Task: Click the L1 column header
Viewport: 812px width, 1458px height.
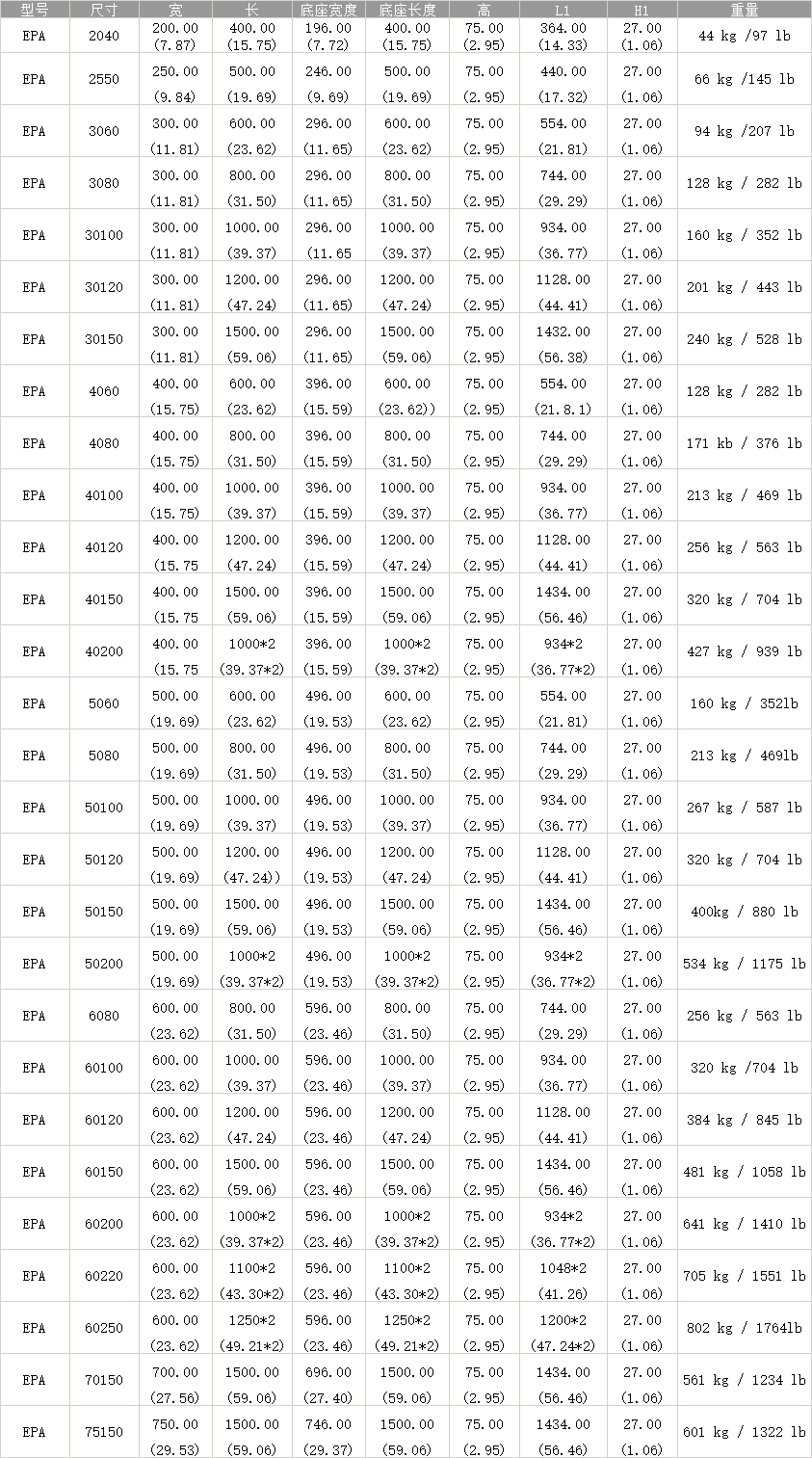Action: 563,11
